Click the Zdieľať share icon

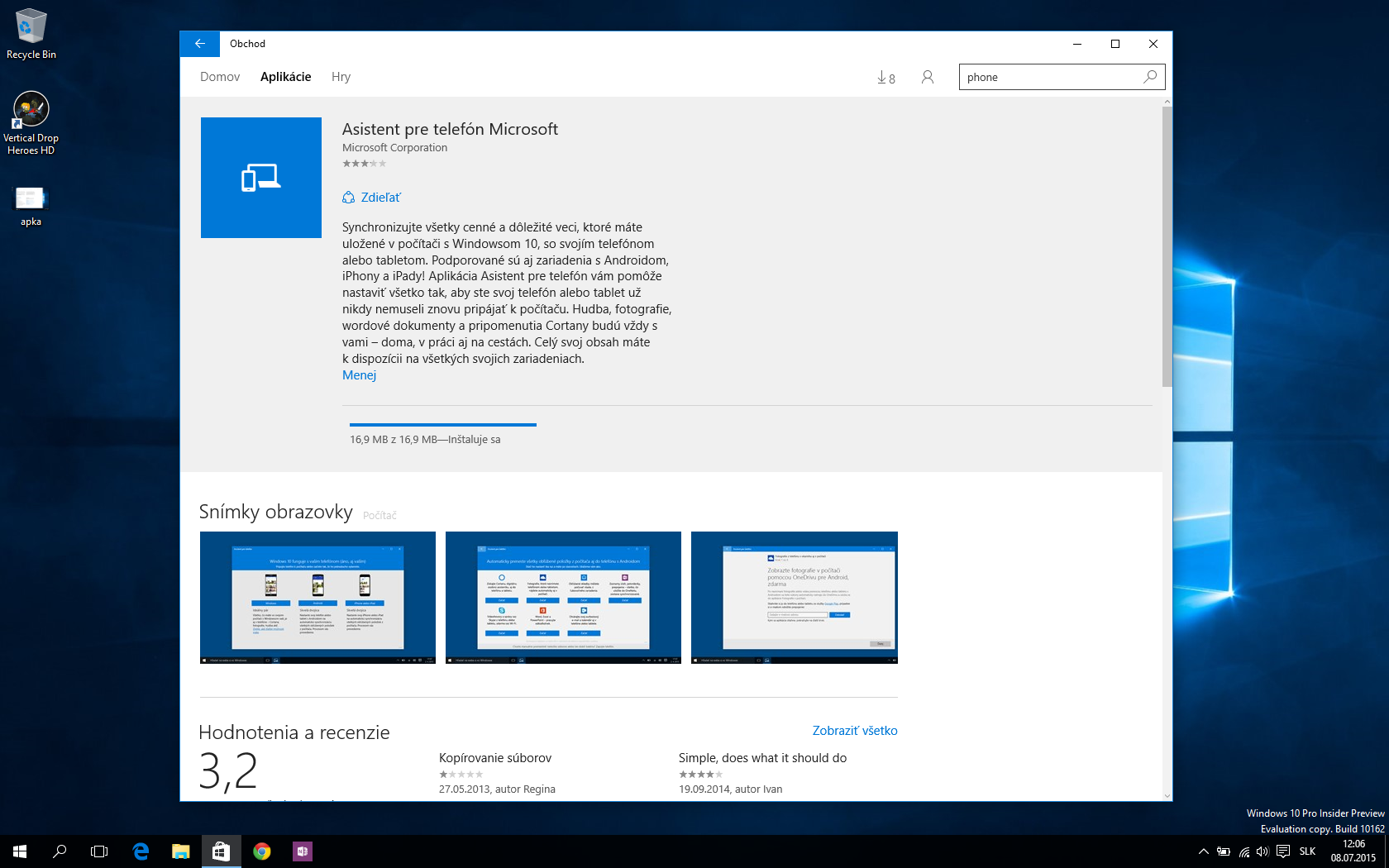point(349,198)
